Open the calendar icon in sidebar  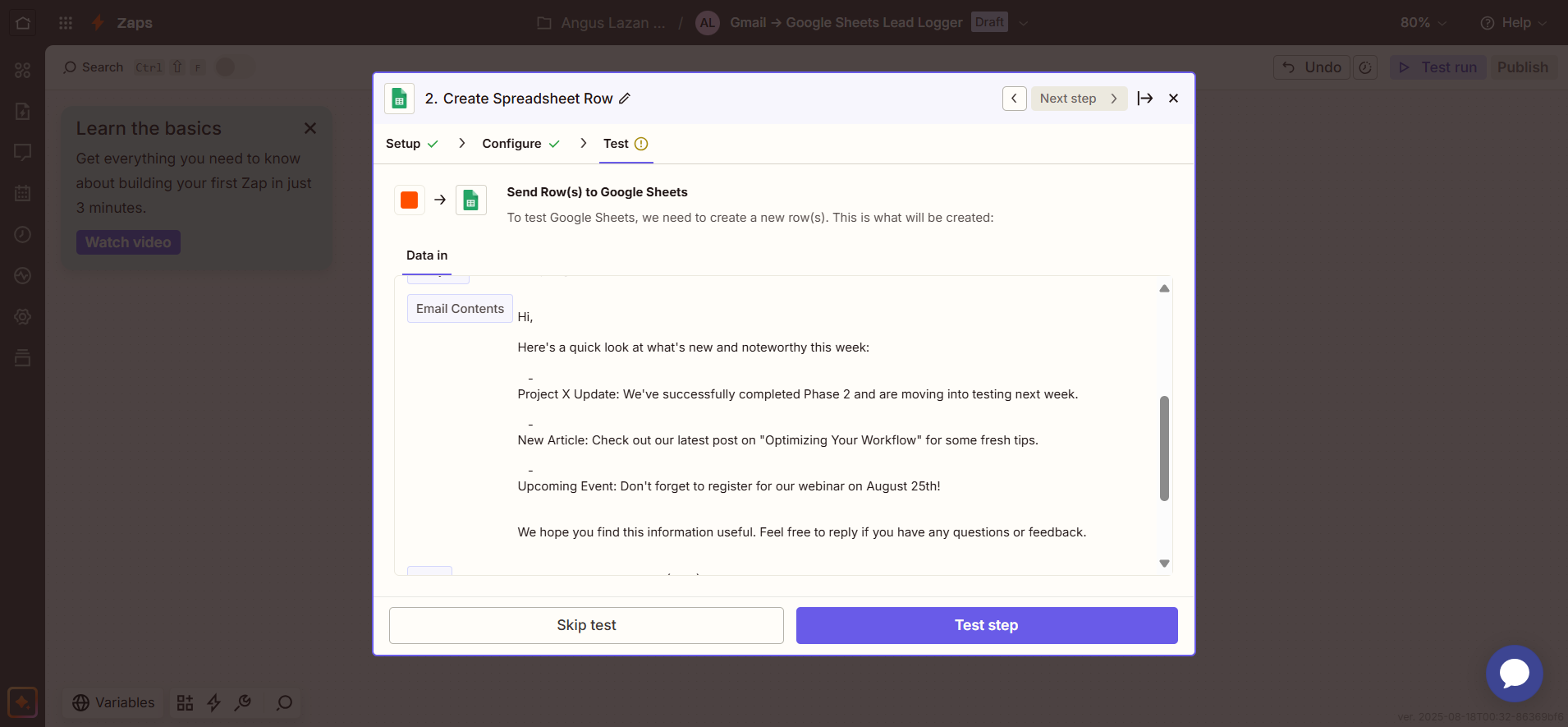(x=23, y=194)
